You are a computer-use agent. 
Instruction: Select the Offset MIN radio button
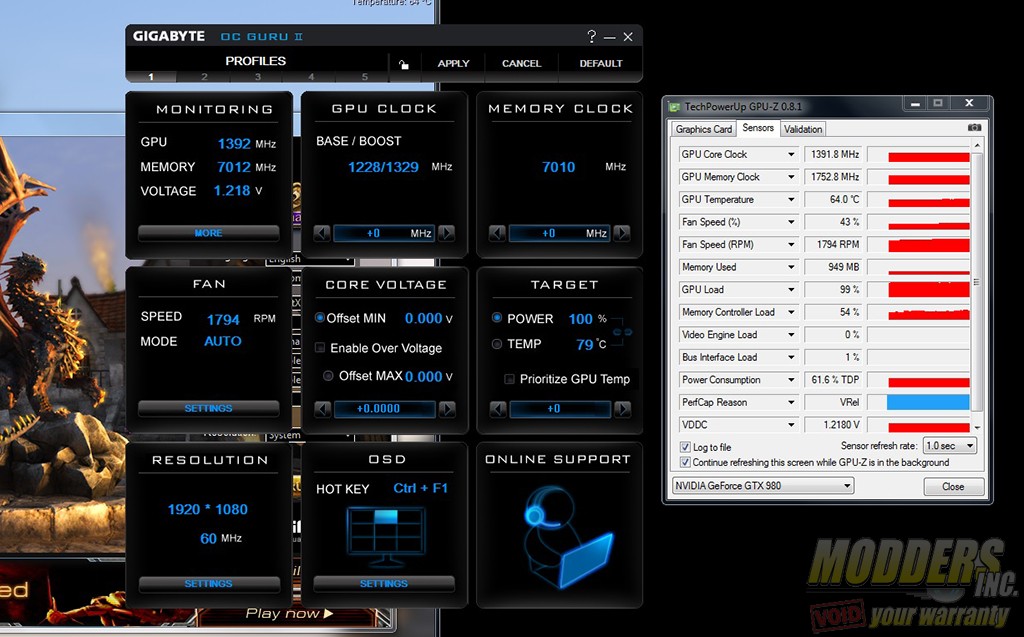(320, 318)
